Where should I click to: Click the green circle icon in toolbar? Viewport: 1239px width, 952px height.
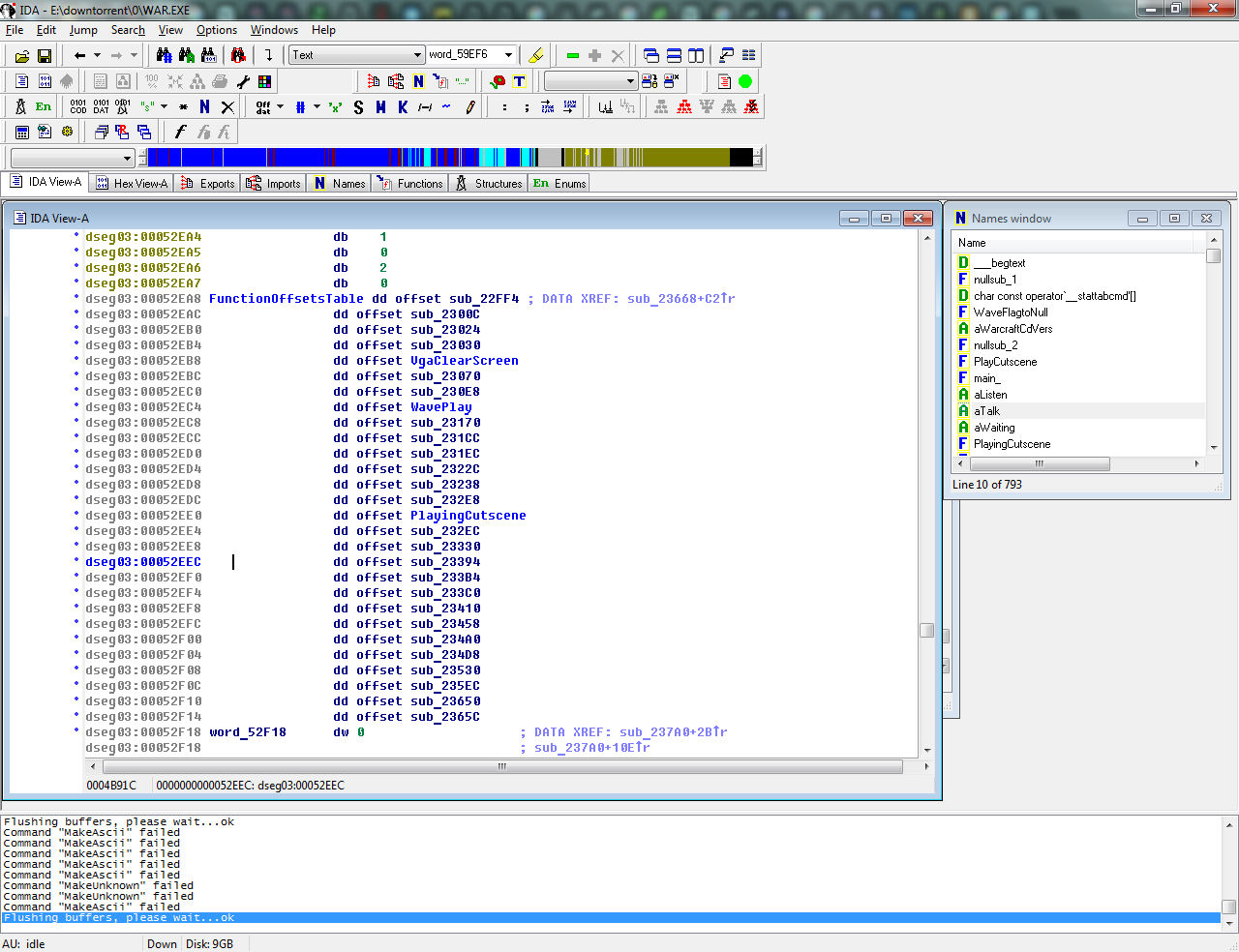[x=745, y=81]
